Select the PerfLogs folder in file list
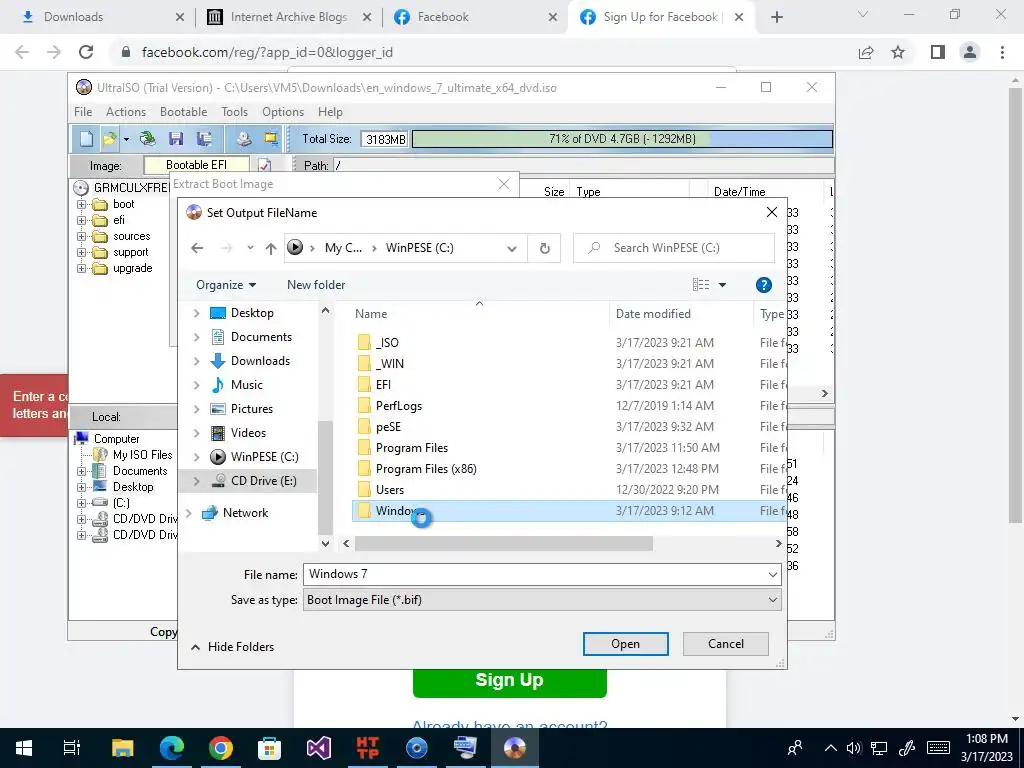Screen dimensions: 1024x768 coord(398,406)
